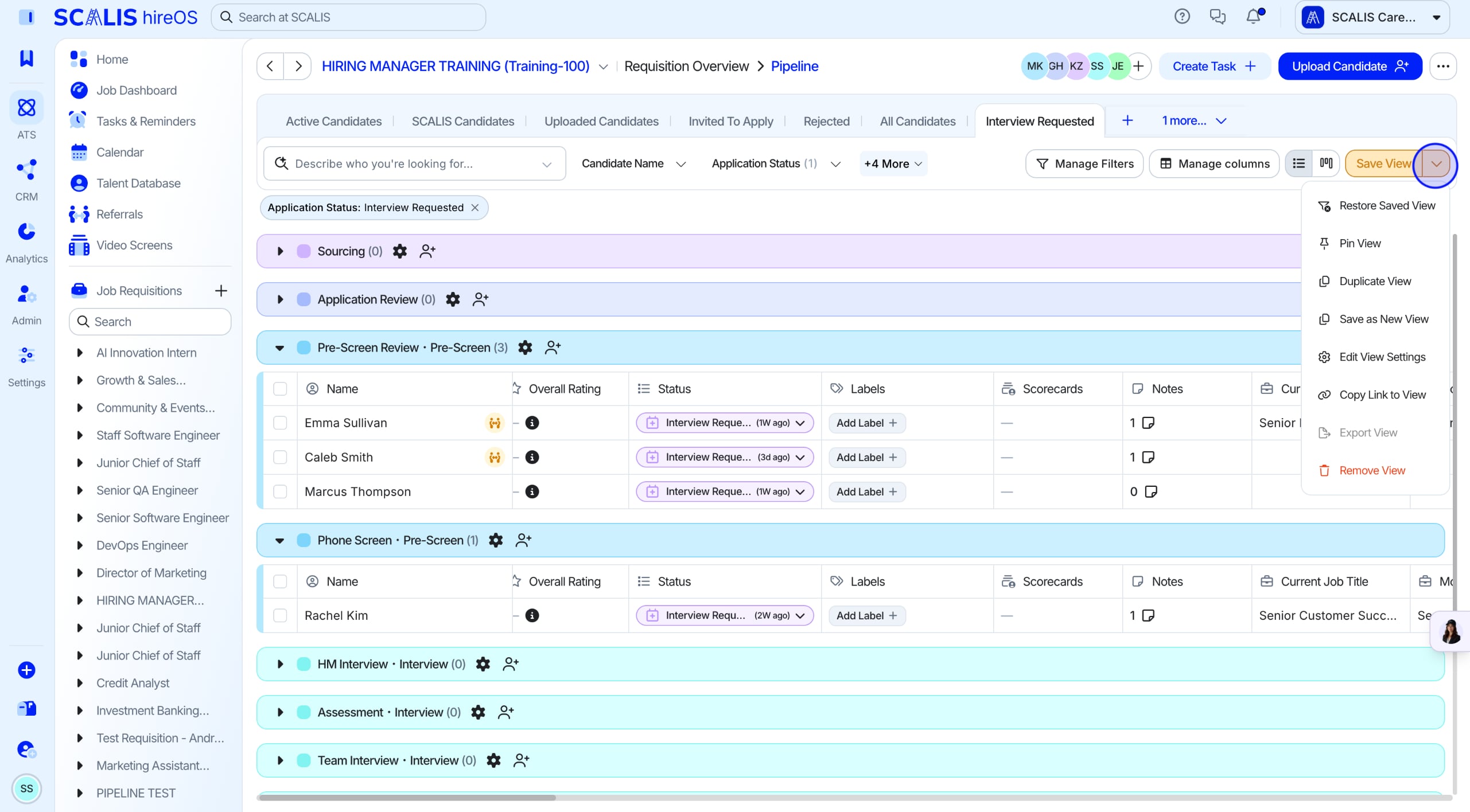The image size is (1470, 812).
Task: Select Emma Sullivan's row checkbox
Action: click(x=280, y=423)
